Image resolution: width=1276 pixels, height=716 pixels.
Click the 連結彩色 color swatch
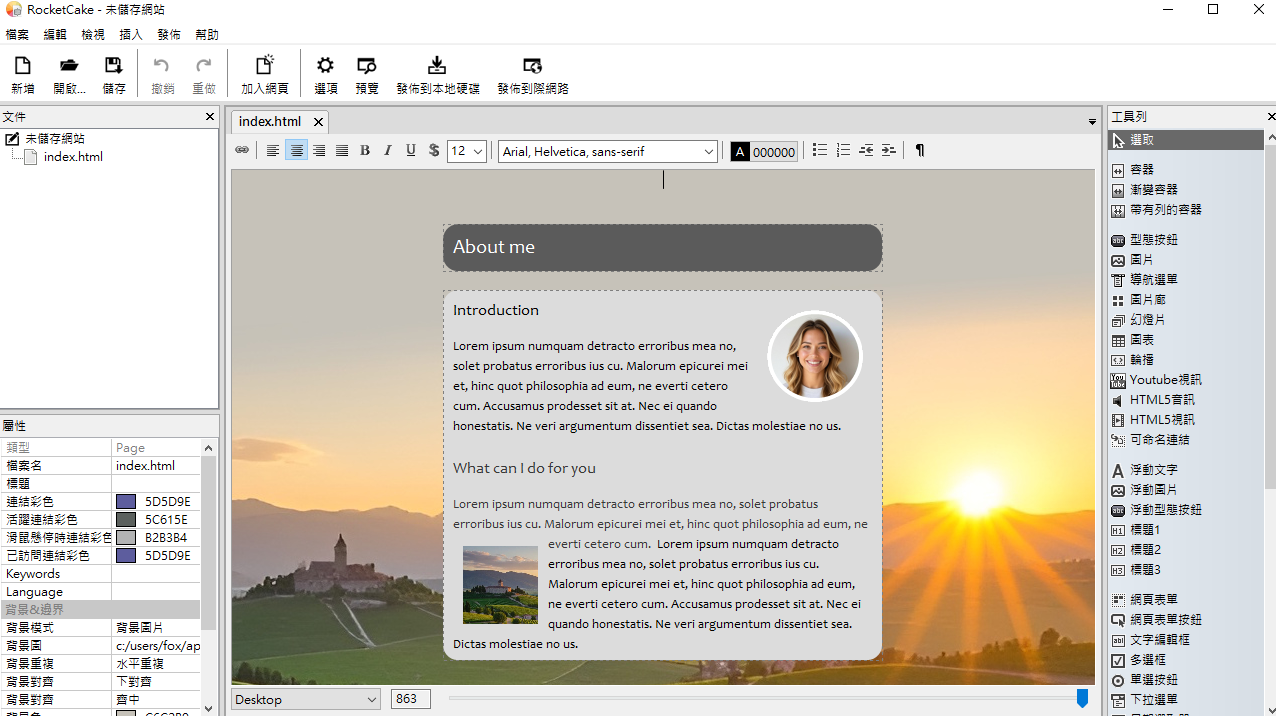tap(126, 502)
